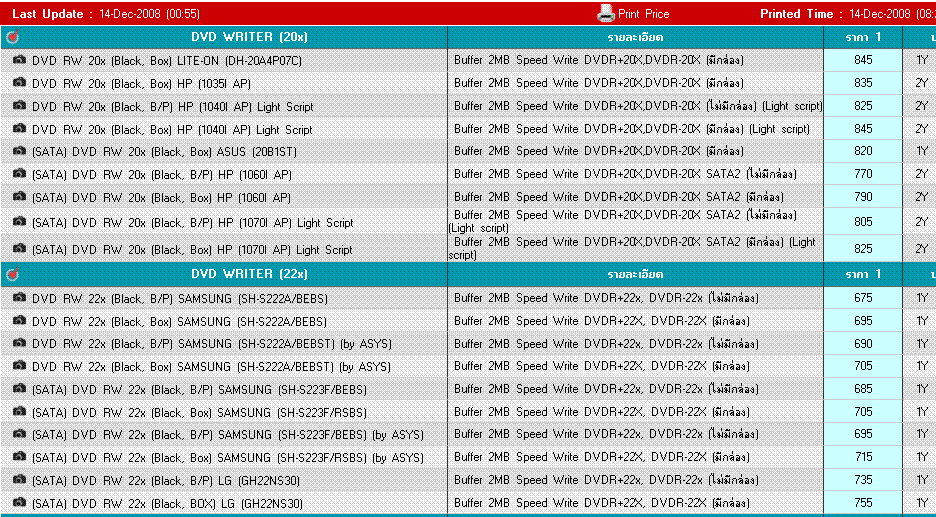The height and width of the screenshot is (517, 936).
Task: Select product name SAMSUNG (SH-S223F/RSBS) without ASYS
Action: tap(199, 413)
